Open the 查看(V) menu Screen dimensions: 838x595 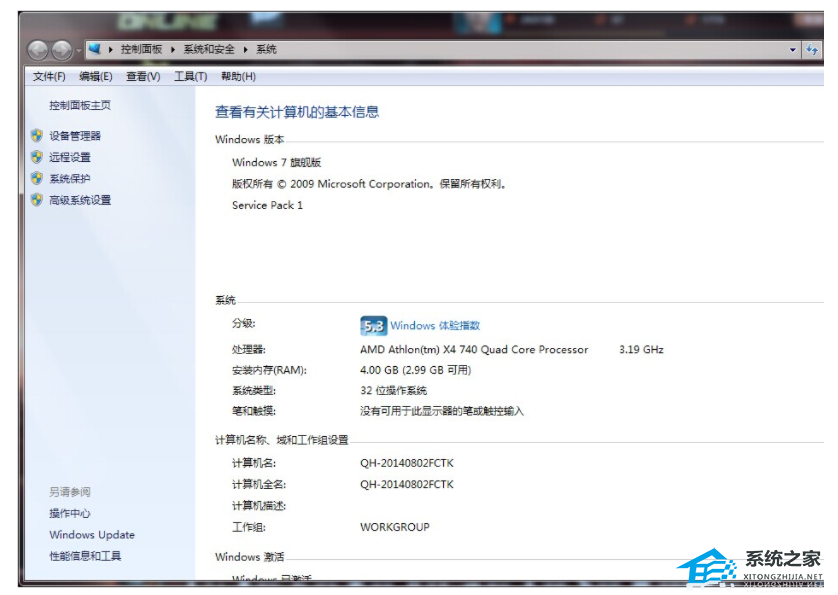(x=143, y=76)
